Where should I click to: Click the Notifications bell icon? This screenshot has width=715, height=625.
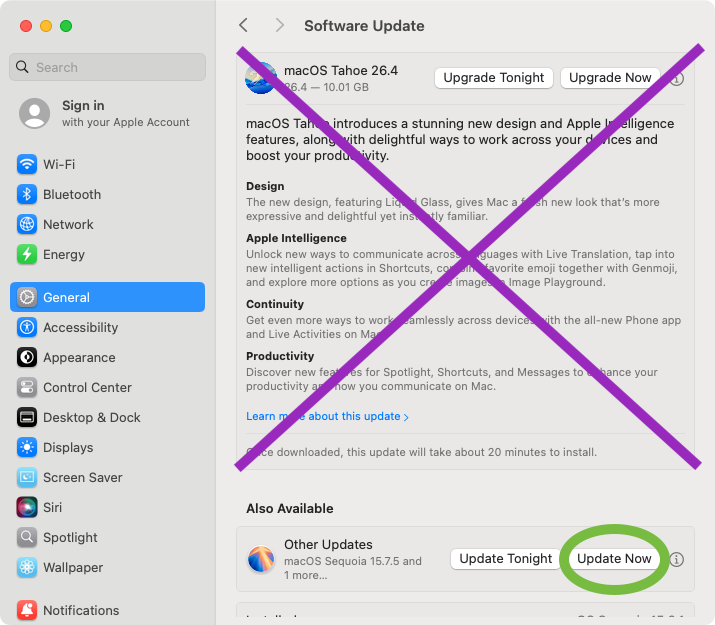[x=27, y=610]
